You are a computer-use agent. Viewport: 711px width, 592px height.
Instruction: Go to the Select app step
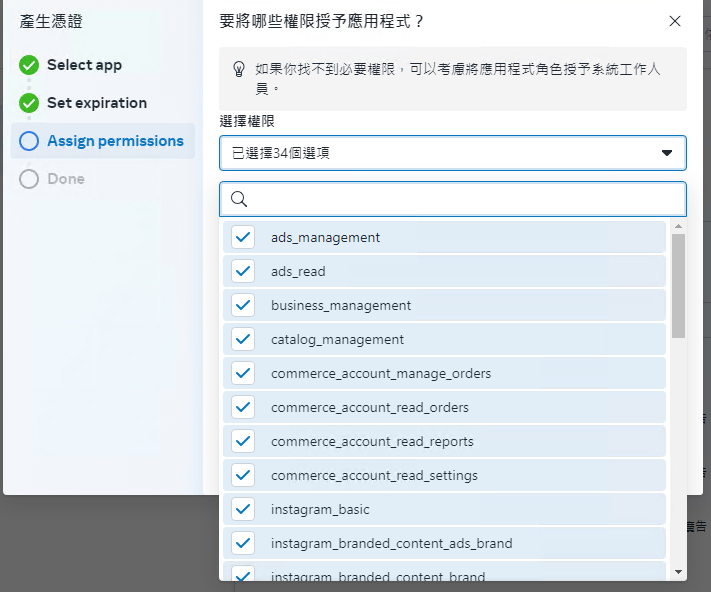pyautogui.click(x=84, y=65)
